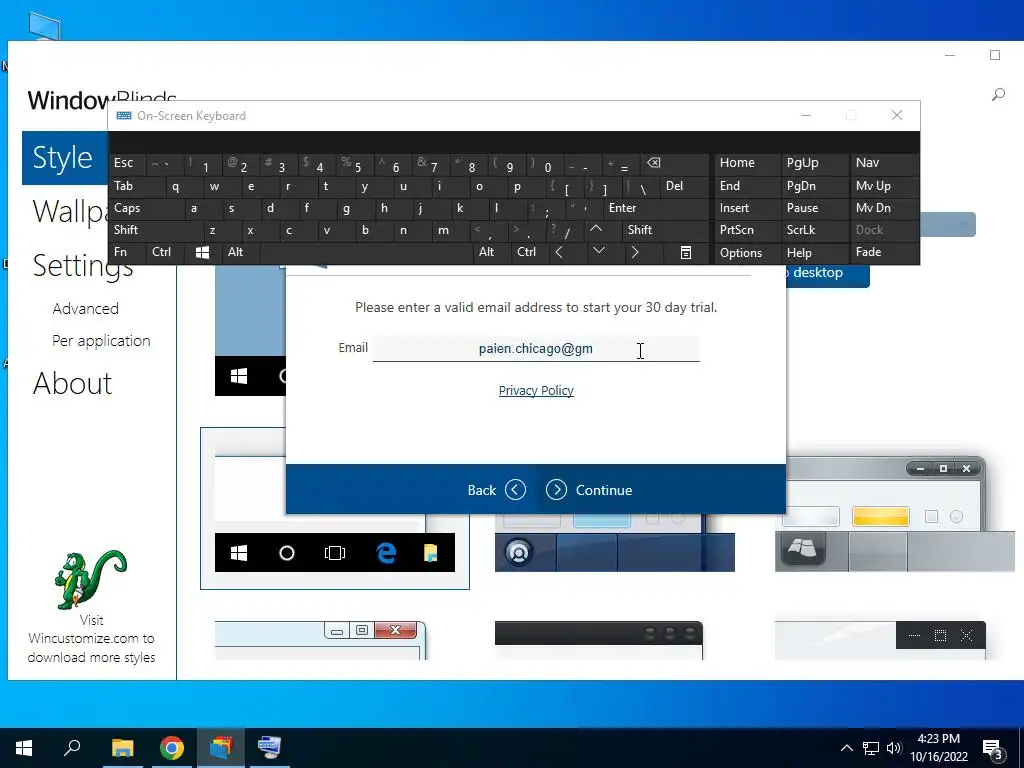Toggle the Caps key on the On-Screen Keyboard
This screenshot has height=768, width=1024.
[x=144, y=208]
